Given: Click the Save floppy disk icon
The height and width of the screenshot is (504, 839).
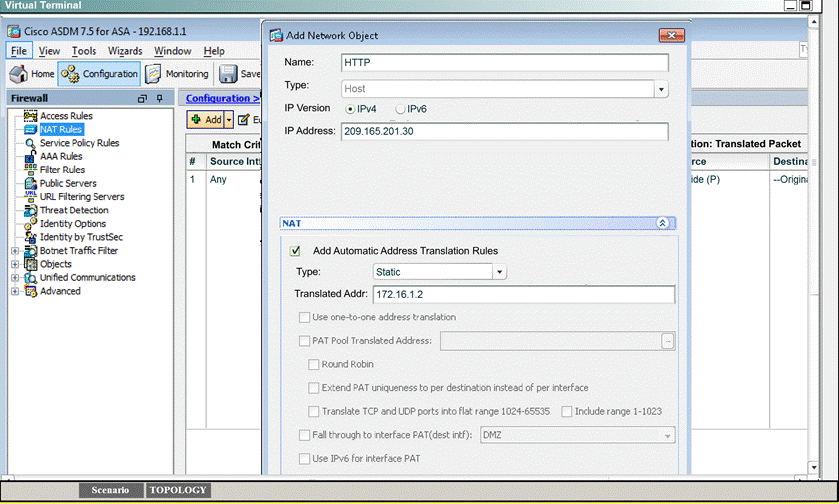Looking at the screenshot, I should [x=228, y=74].
